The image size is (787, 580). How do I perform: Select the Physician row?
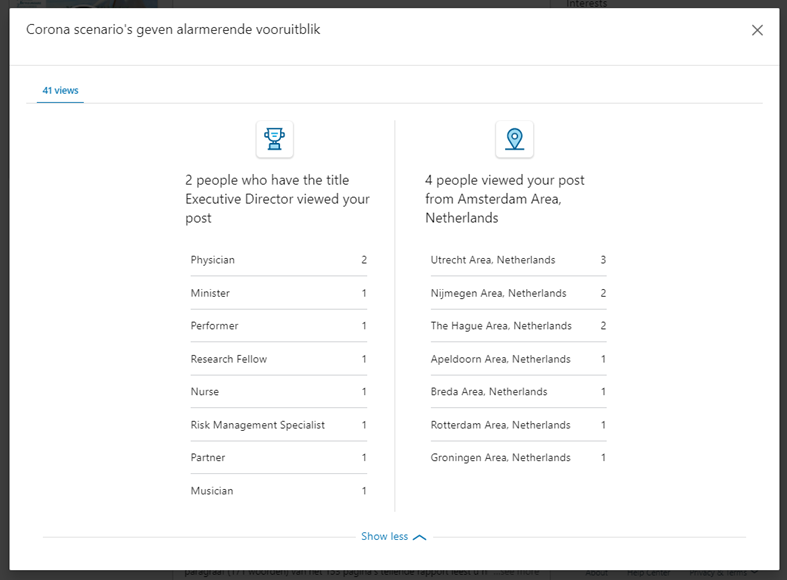(279, 260)
